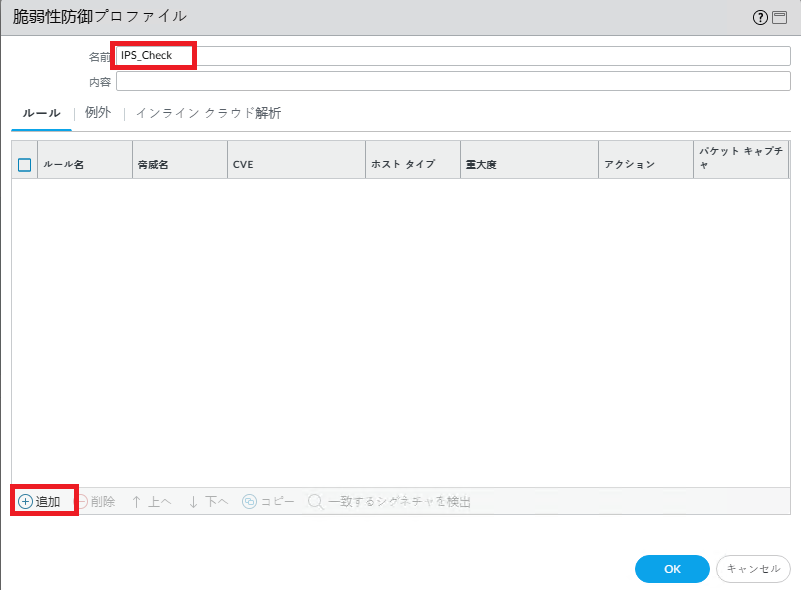The width and height of the screenshot is (801, 590).
Task: Click the window layout icon in header
Action: [x=780, y=17]
